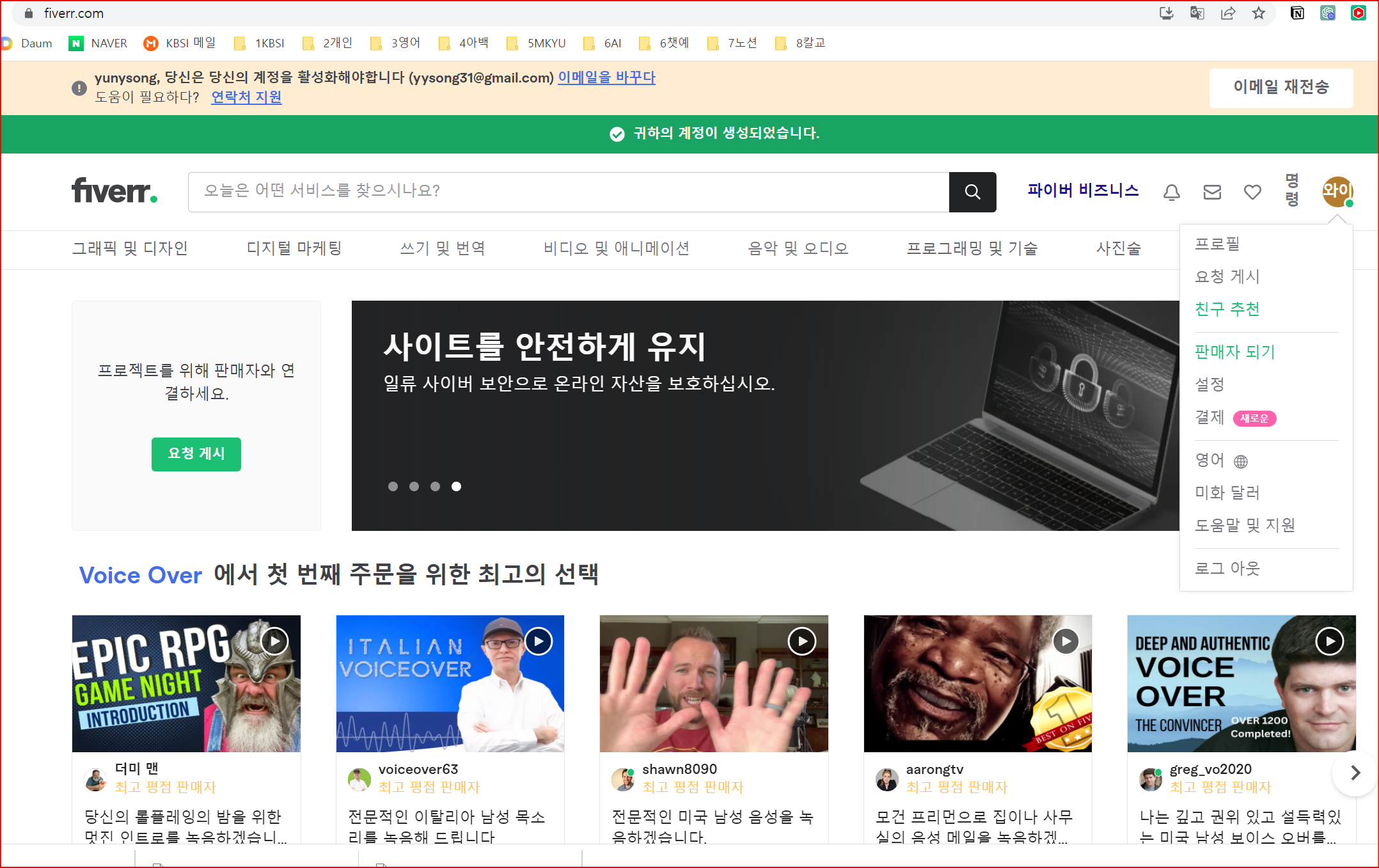Open the 5MKYU bookmark folder

click(536, 43)
